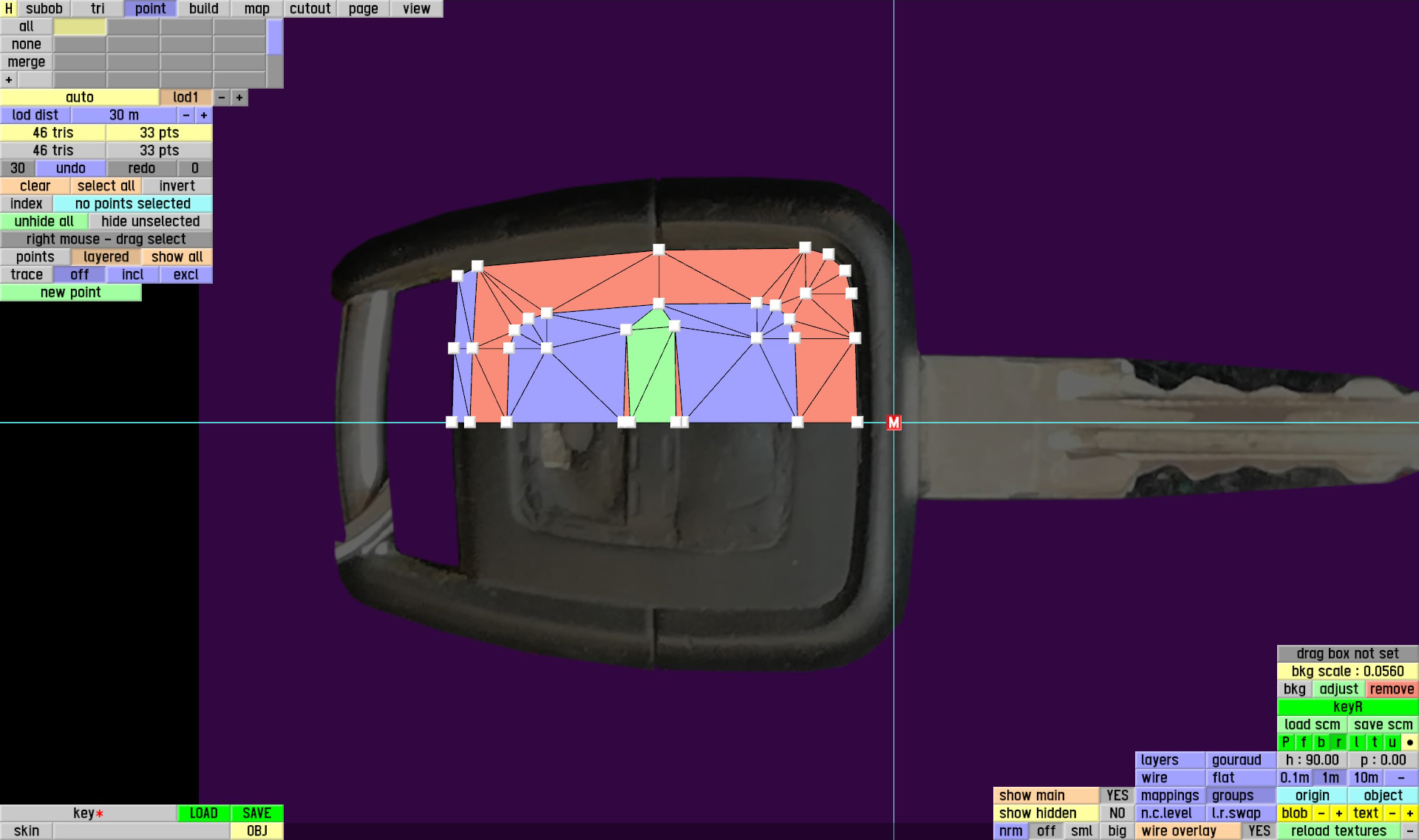Toggle show main YES setting

point(1117,796)
